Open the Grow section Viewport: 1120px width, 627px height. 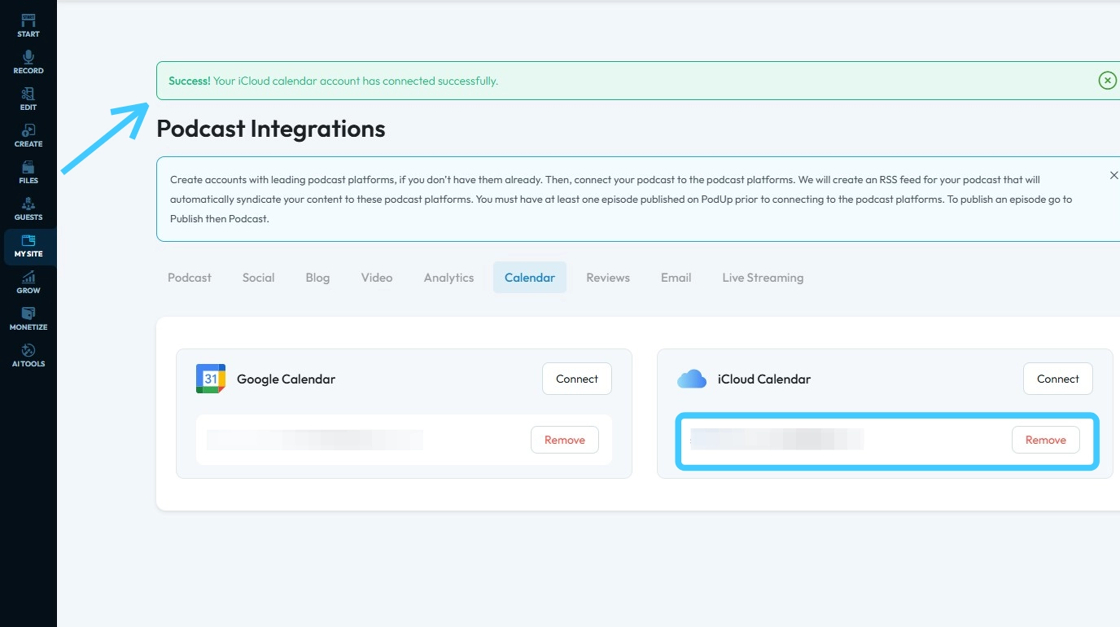click(x=28, y=282)
